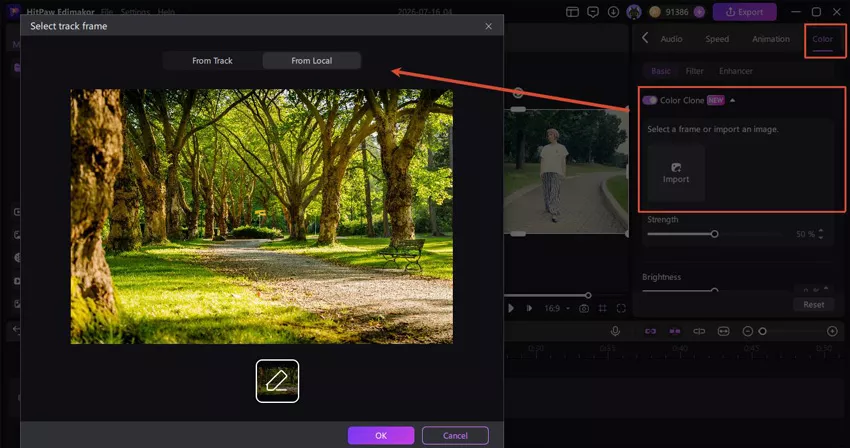
Task: Collapse the Color Clone section arrow
Action: click(732, 100)
